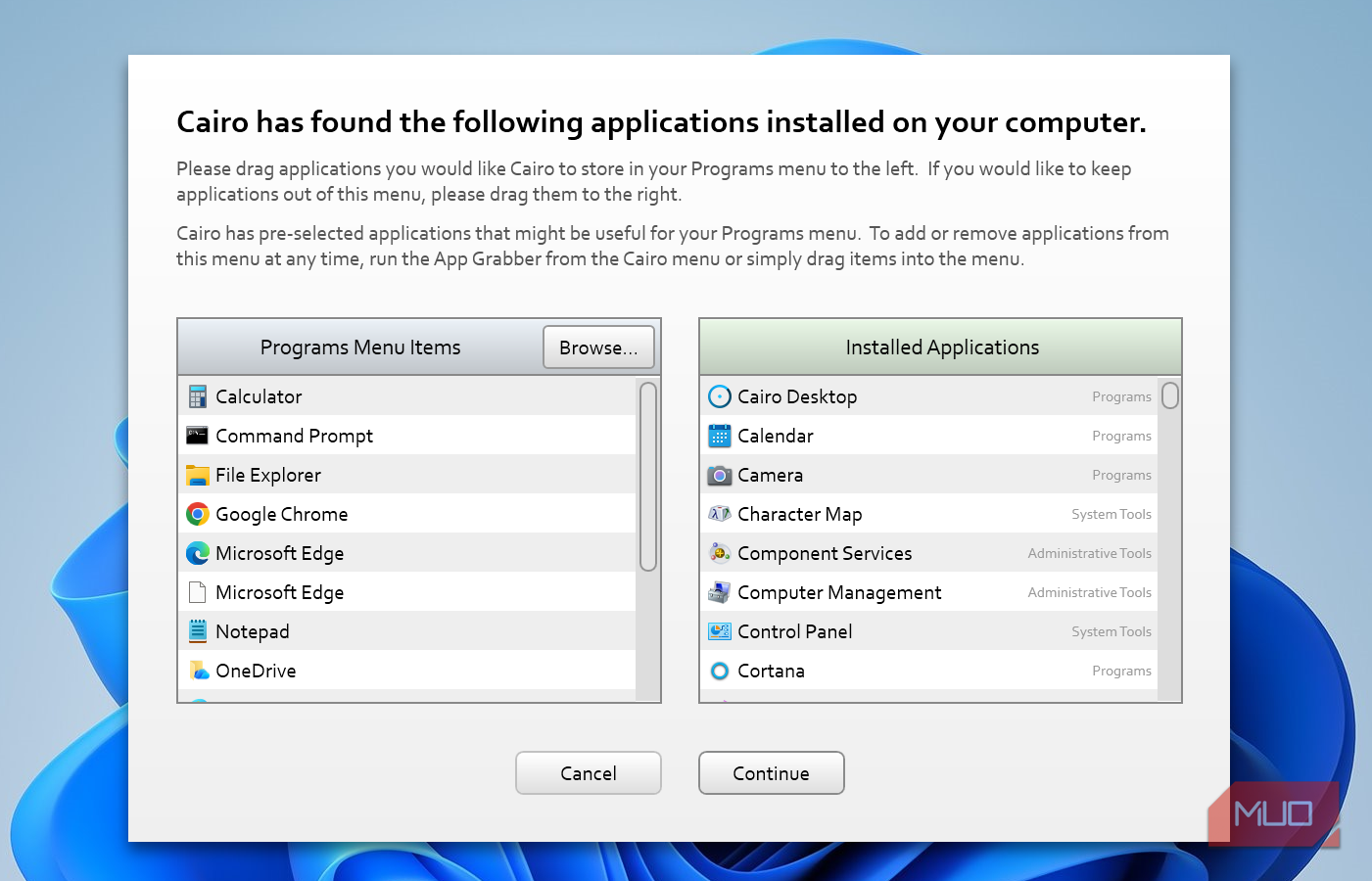Viewport: 1372px width, 881px height.
Task: Select the File Explorer entry text
Action: (x=268, y=475)
